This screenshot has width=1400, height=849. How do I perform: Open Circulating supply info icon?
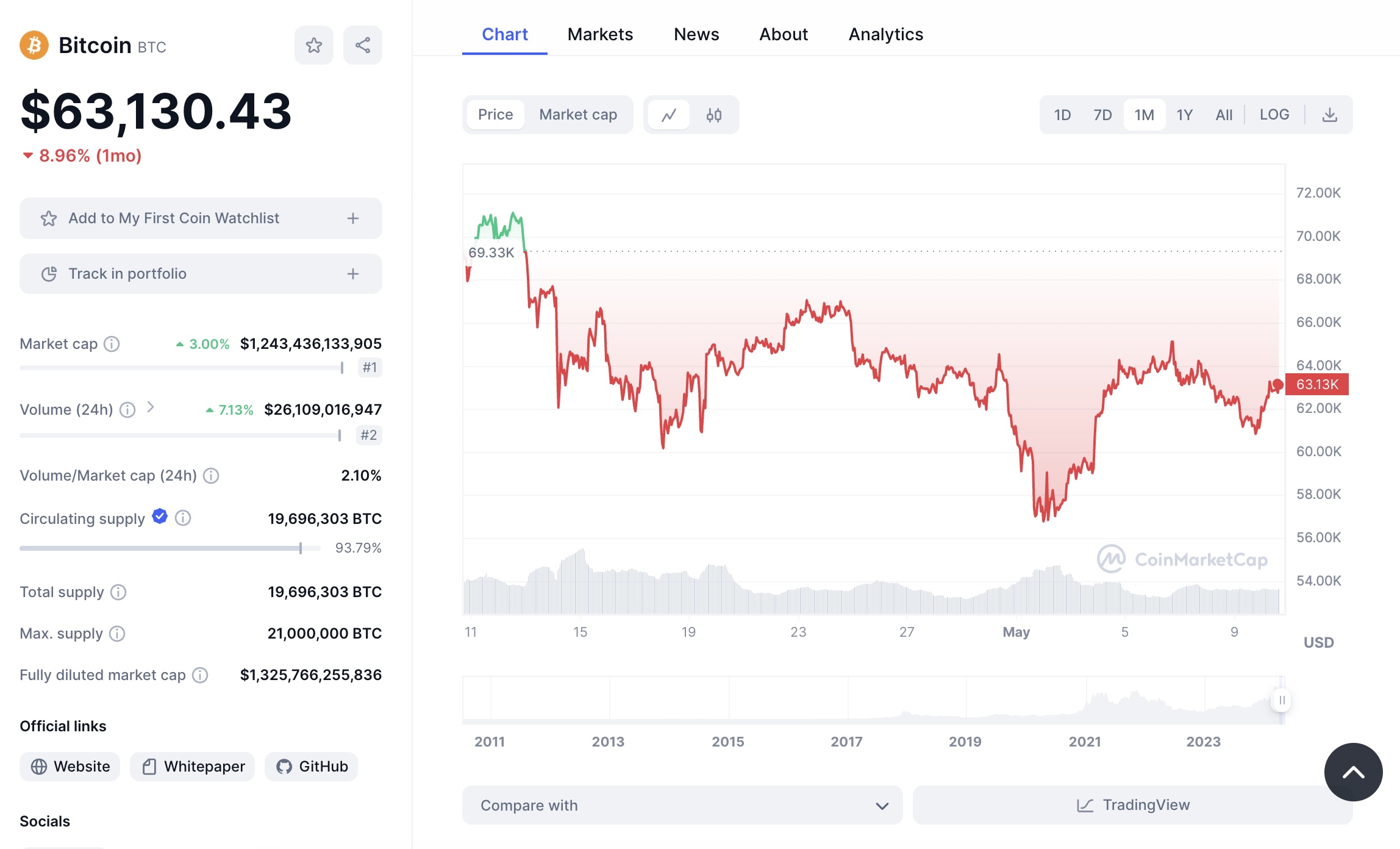[183, 518]
